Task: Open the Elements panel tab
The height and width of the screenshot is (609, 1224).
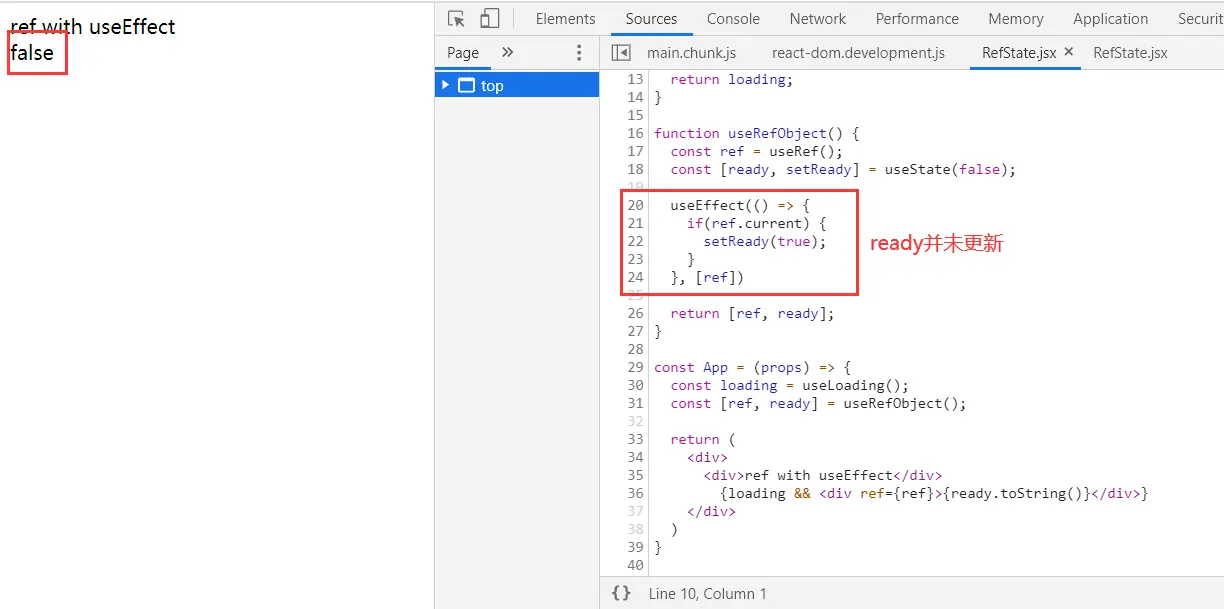Action: [x=565, y=18]
